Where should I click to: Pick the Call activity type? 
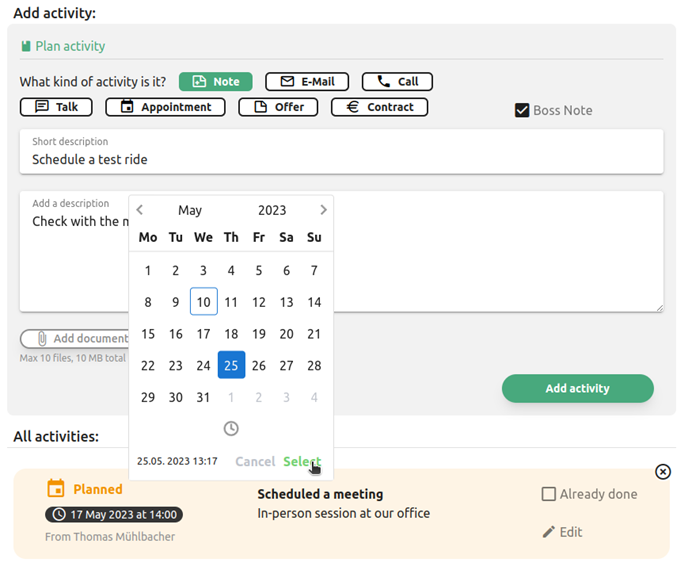[397, 82]
